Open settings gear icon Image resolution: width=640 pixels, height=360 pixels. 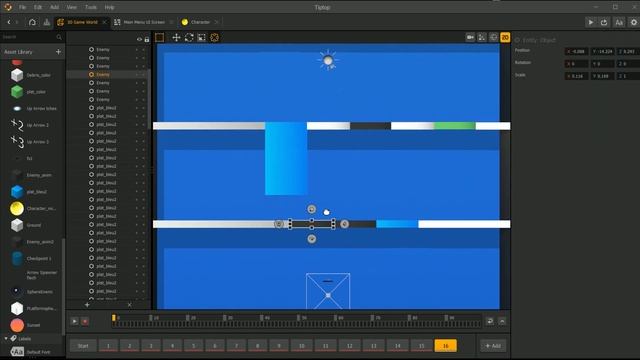coord(634,22)
